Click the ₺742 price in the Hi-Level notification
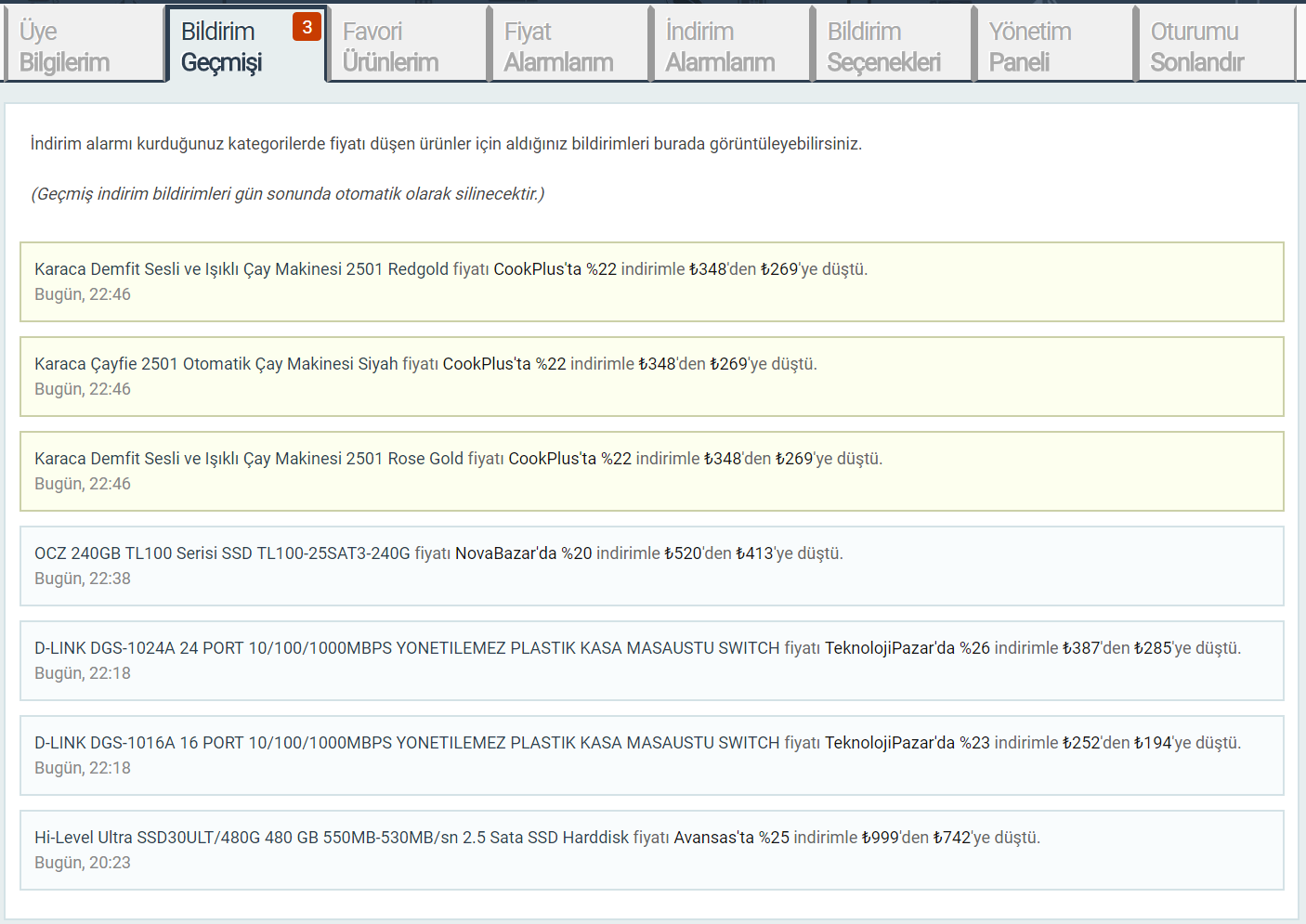 click(x=952, y=838)
